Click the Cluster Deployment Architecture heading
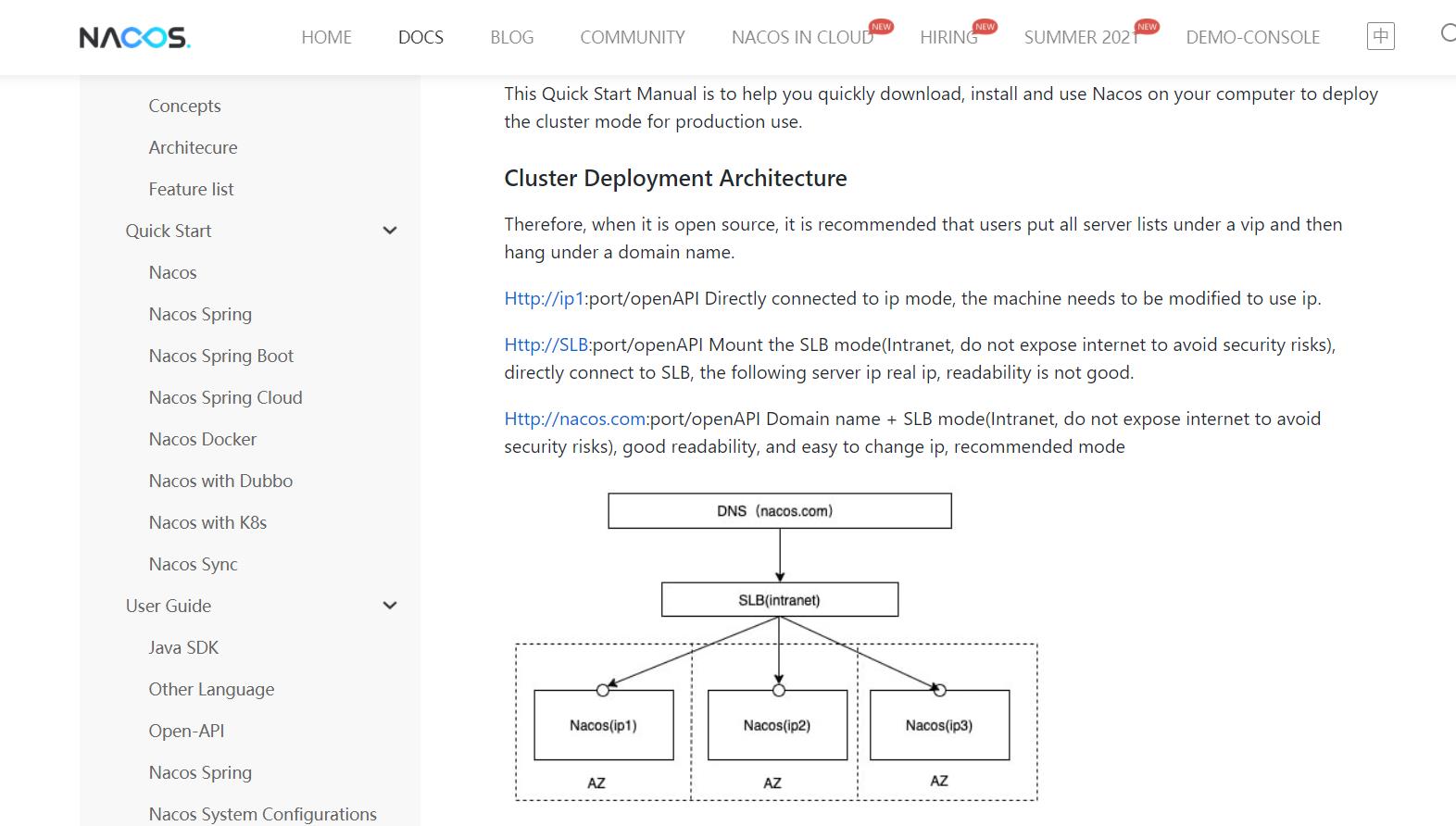 click(675, 178)
